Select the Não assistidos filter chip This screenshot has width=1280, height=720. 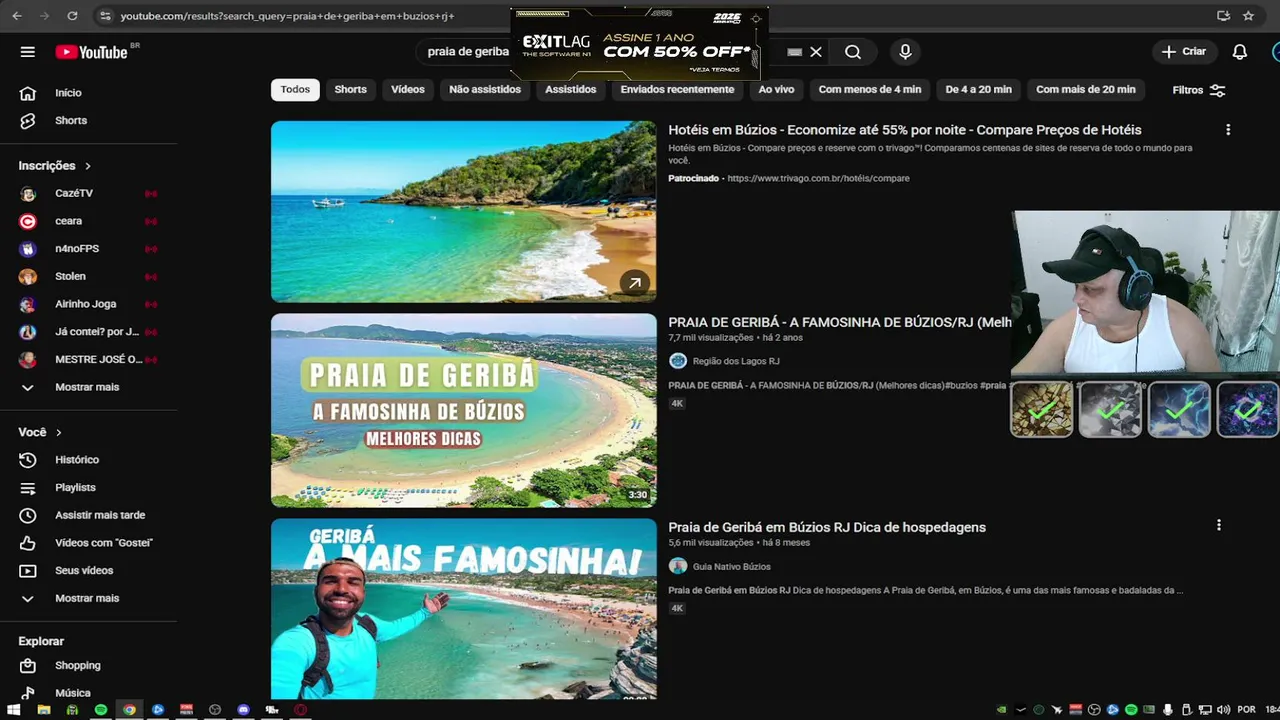click(485, 90)
